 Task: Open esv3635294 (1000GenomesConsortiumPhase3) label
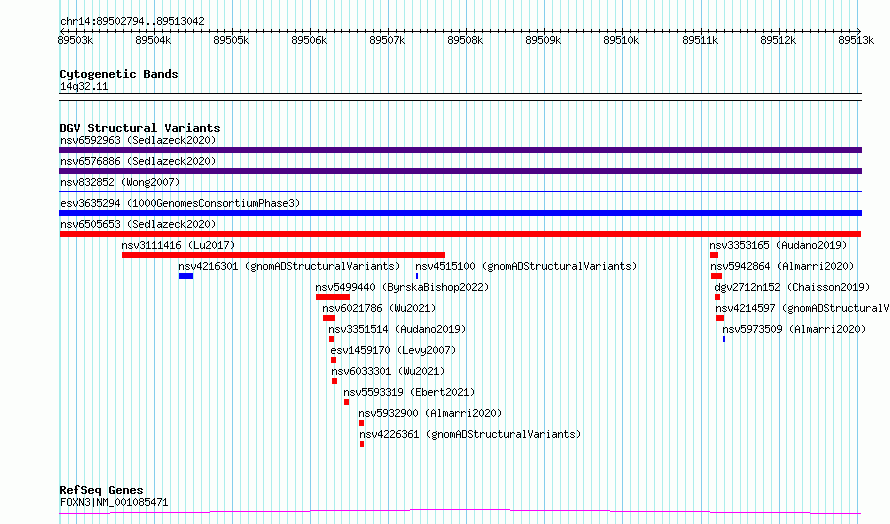180,203
